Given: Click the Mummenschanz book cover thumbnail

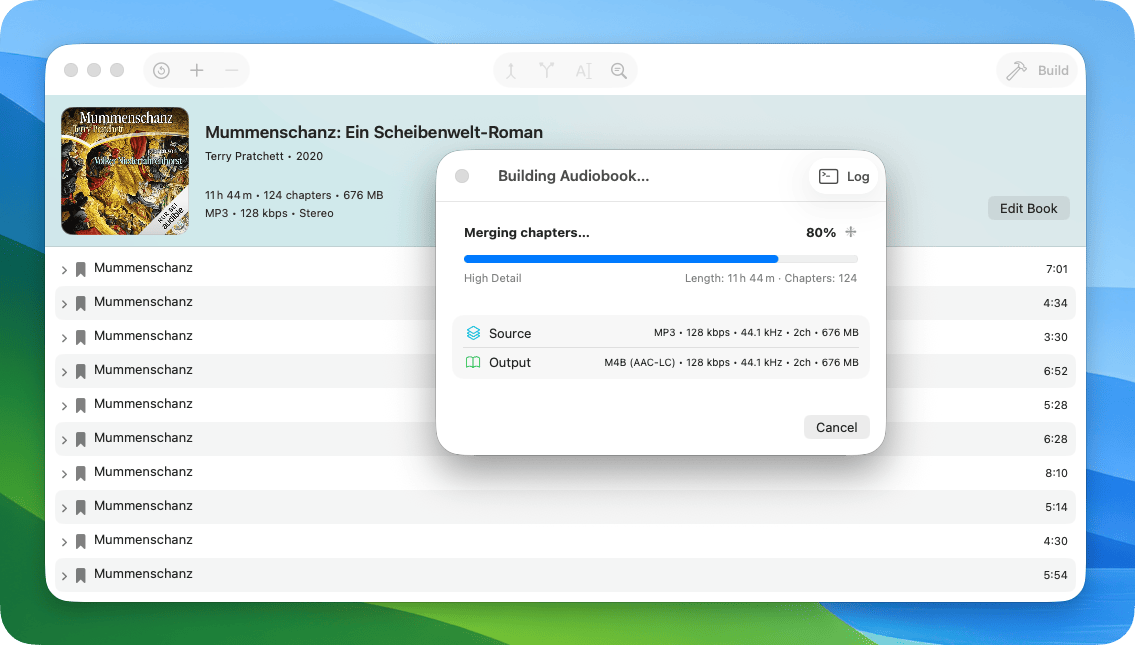Looking at the screenshot, I should point(125,171).
